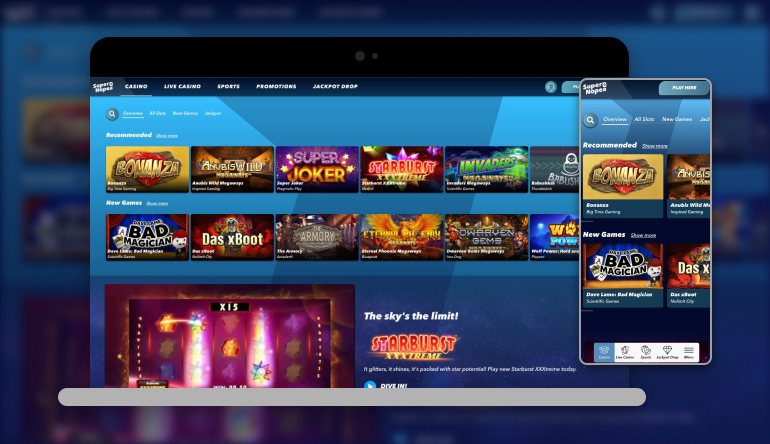Click the DIVE IN! link
The image size is (770, 444).
394,386
